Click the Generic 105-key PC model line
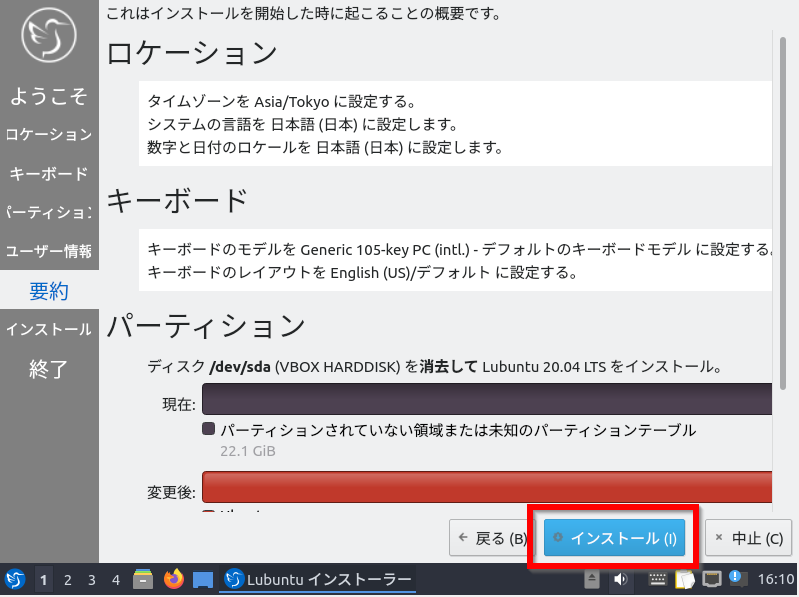 pos(460,250)
